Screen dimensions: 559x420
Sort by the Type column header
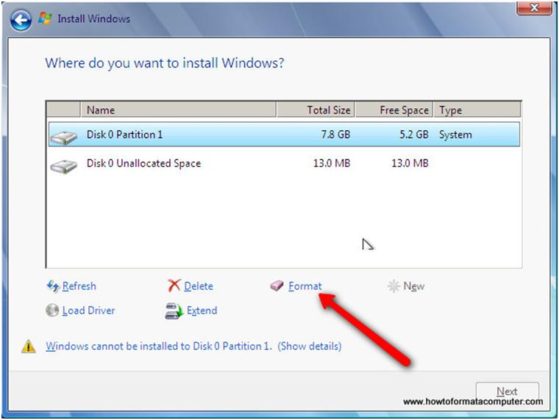click(x=477, y=110)
